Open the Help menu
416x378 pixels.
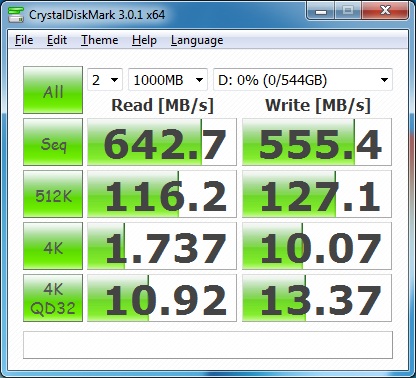(x=144, y=40)
